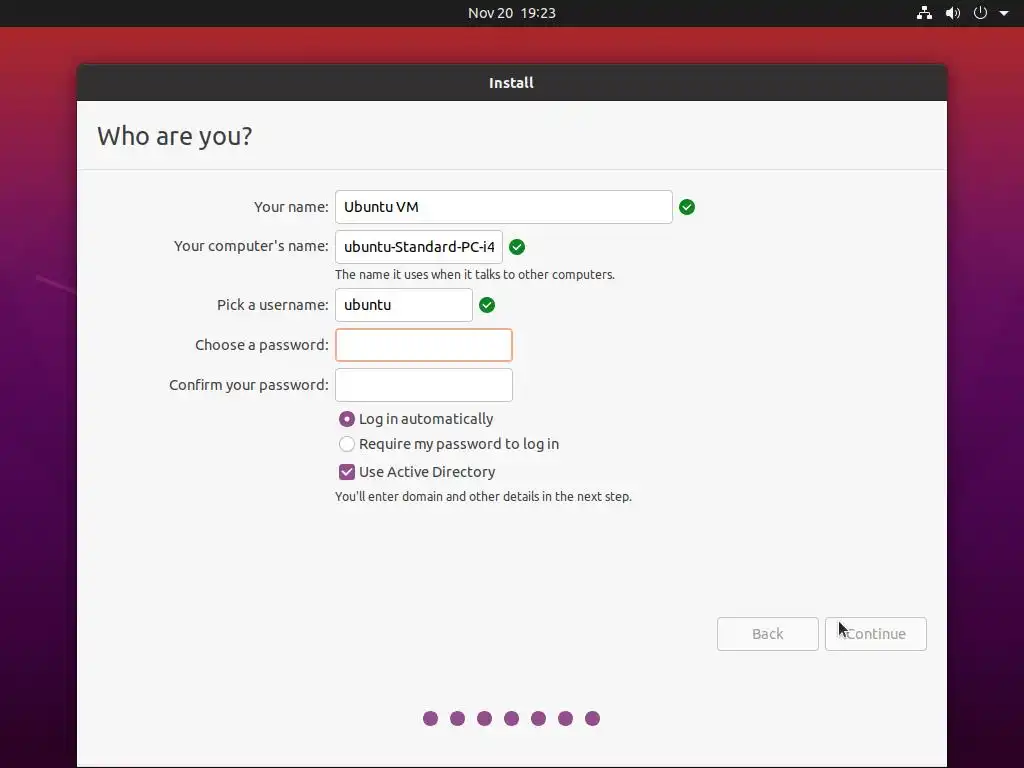
Task: Click the Pick a username field
Action: click(404, 305)
